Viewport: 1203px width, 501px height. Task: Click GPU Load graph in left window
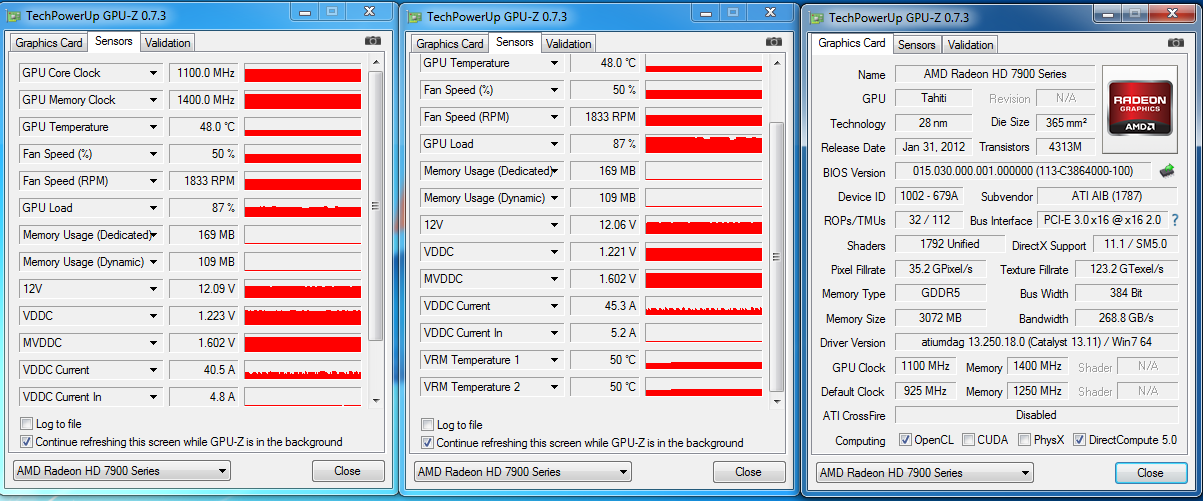click(302, 208)
